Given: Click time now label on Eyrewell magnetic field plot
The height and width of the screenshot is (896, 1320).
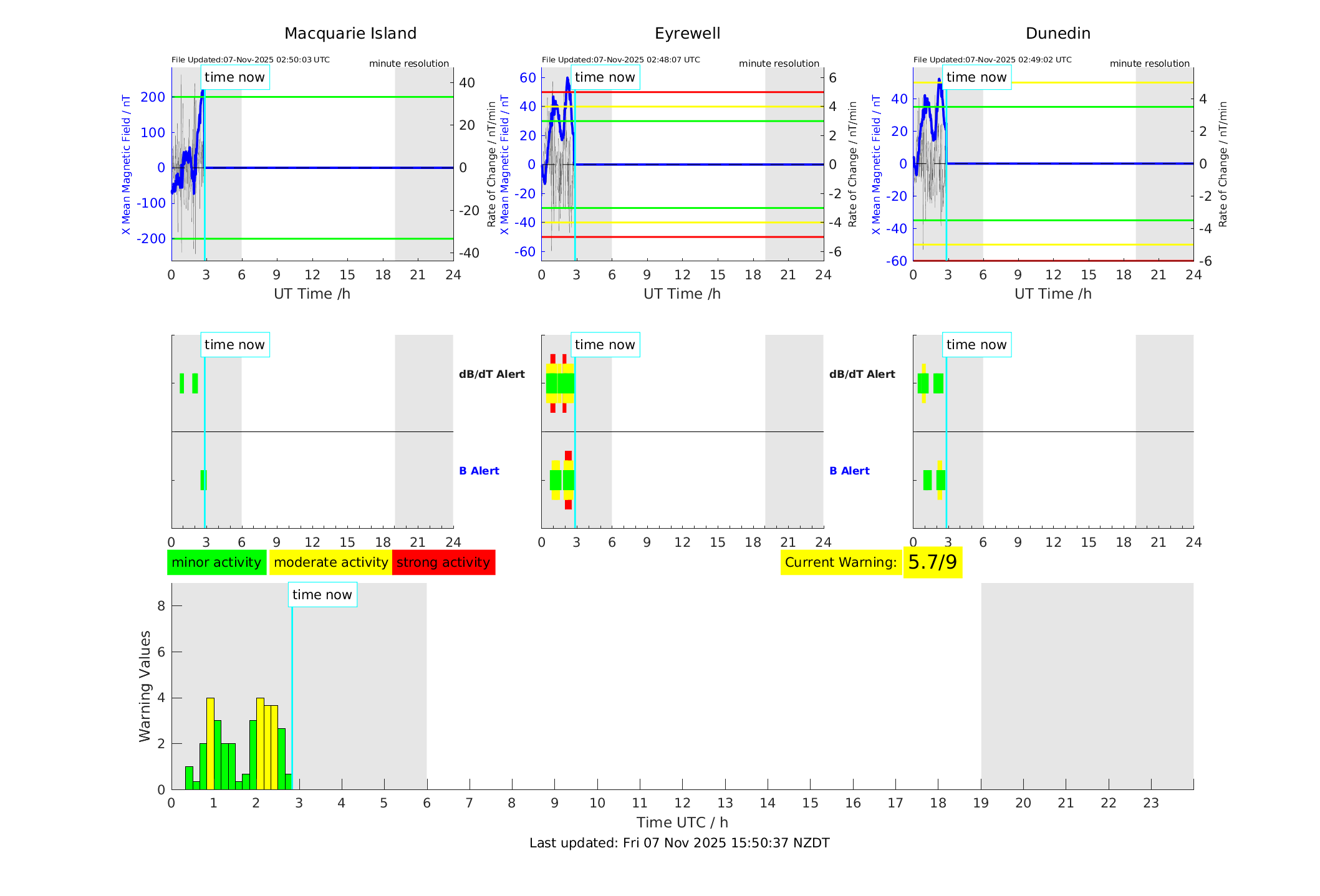Looking at the screenshot, I should pos(605,77).
